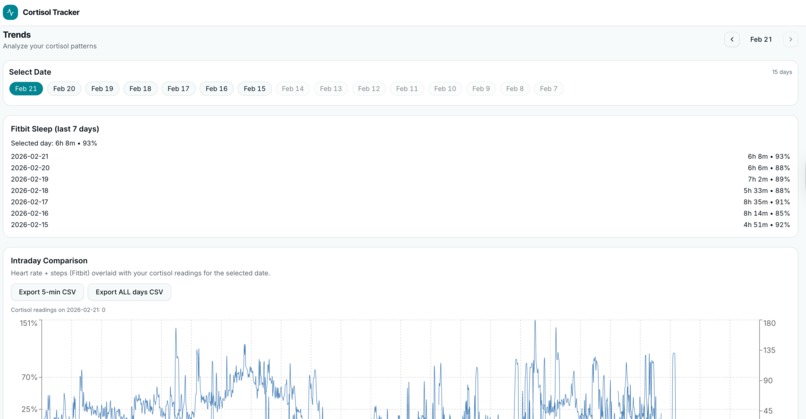Click the '8h 35m • 91%' sleep value
This screenshot has width=806, height=419.
(x=766, y=202)
